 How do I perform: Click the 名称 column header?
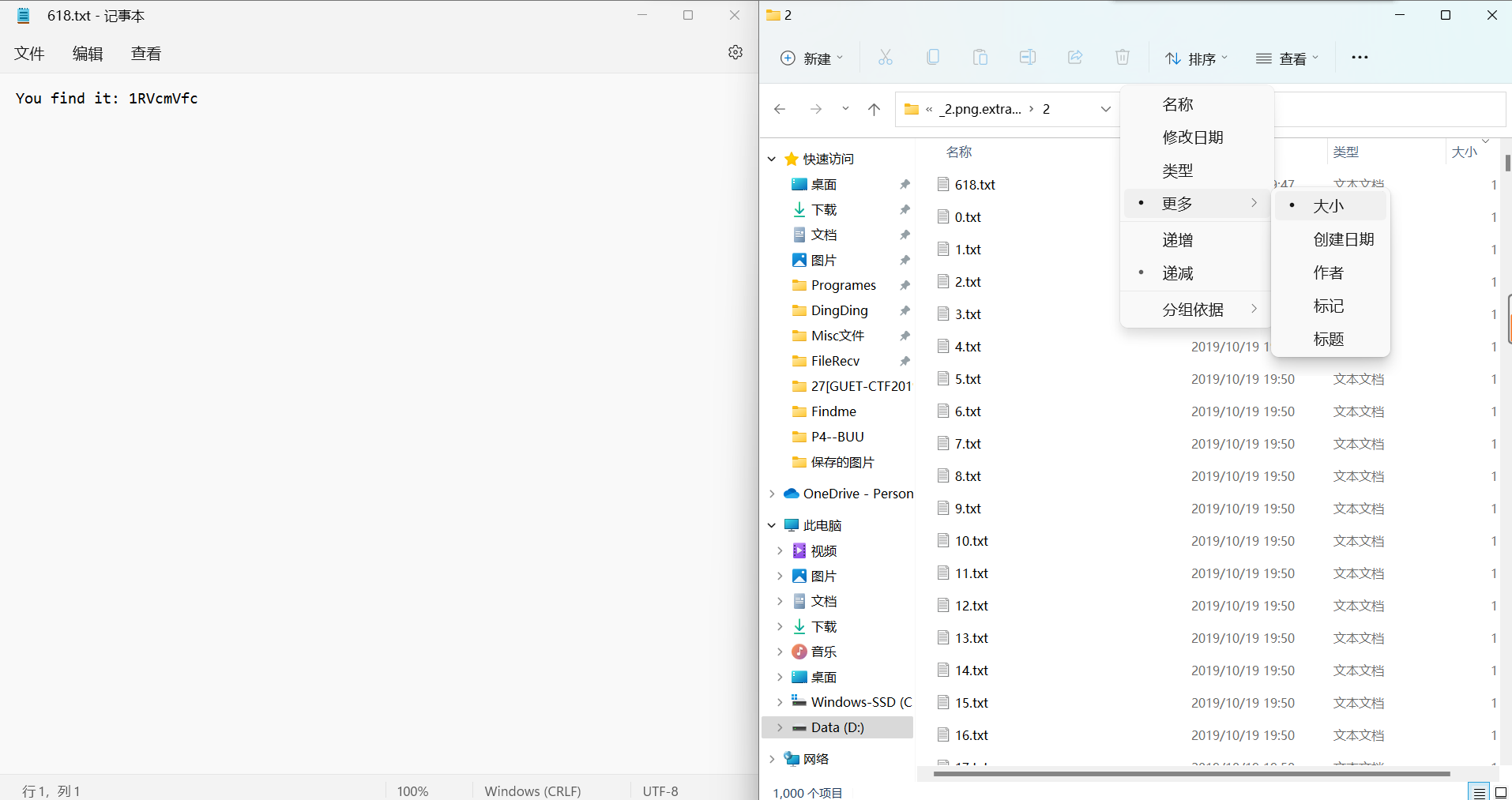[x=959, y=152]
